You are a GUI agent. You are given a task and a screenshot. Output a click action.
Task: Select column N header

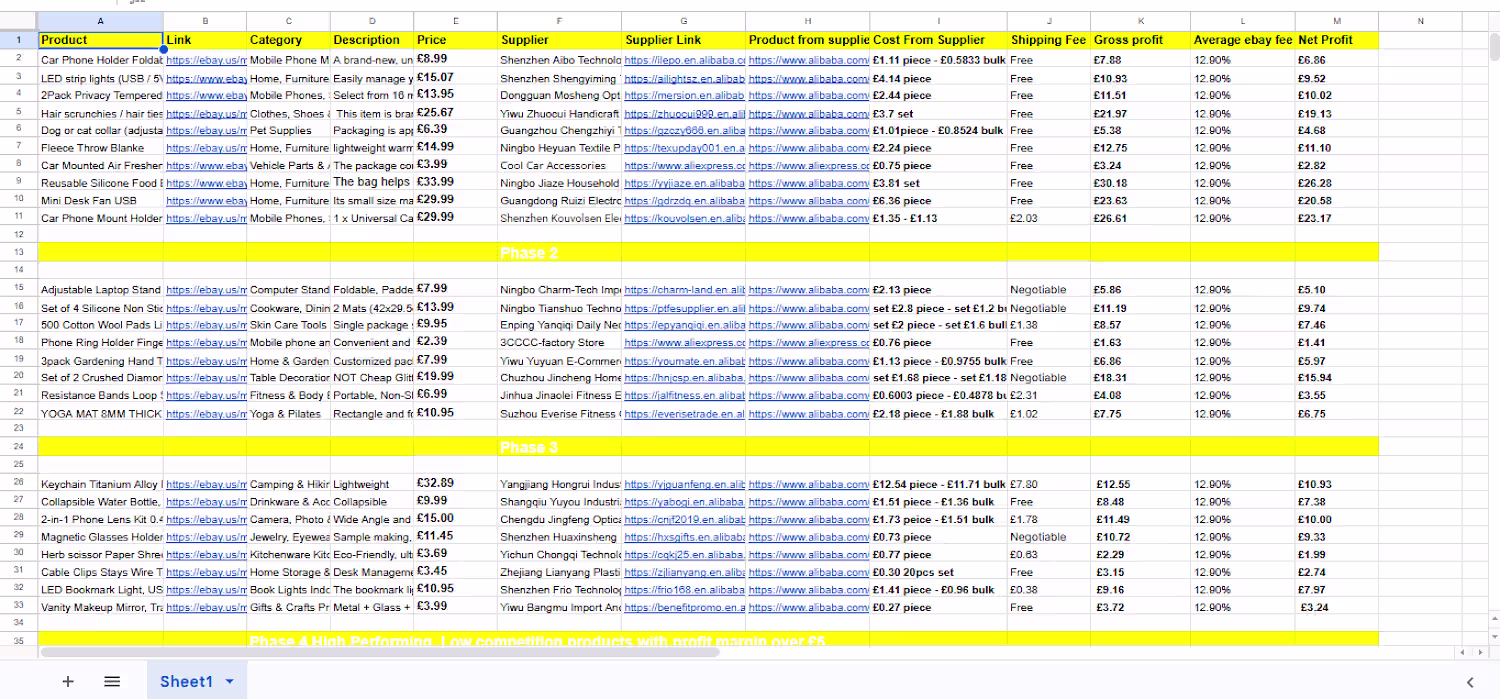tap(1420, 21)
